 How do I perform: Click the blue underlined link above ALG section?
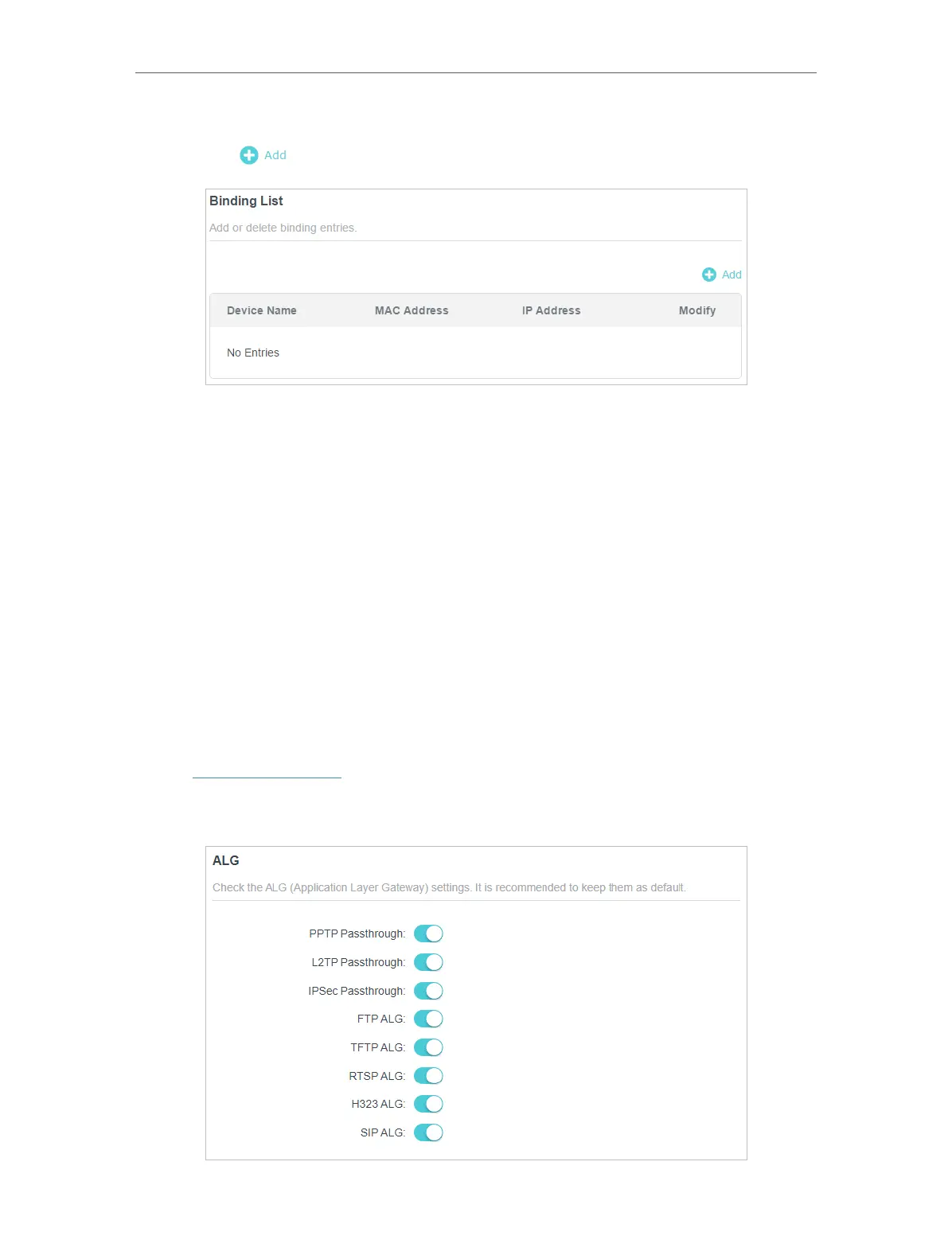tap(267, 776)
